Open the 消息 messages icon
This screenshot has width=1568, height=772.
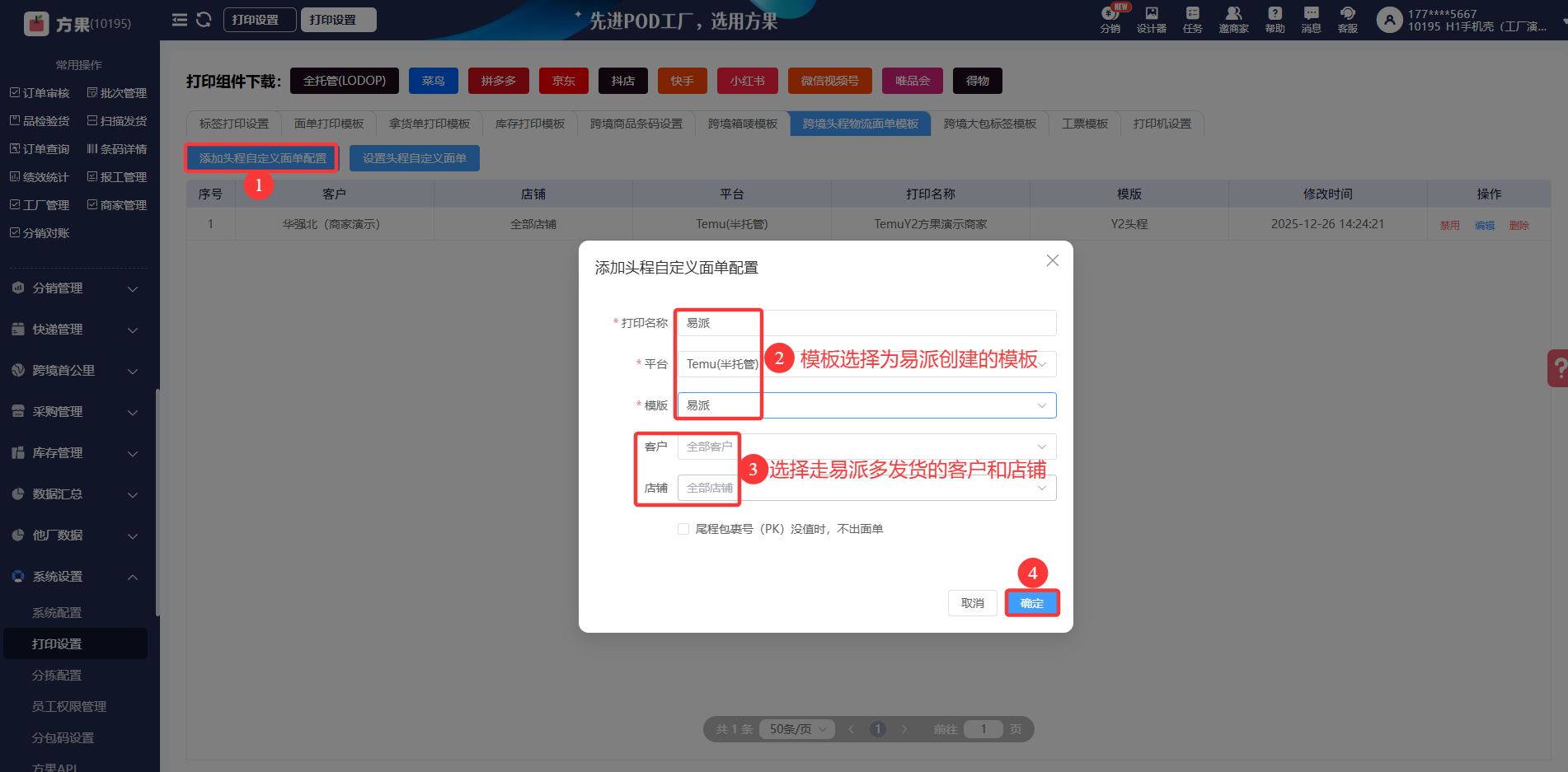(x=1312, y=20)
